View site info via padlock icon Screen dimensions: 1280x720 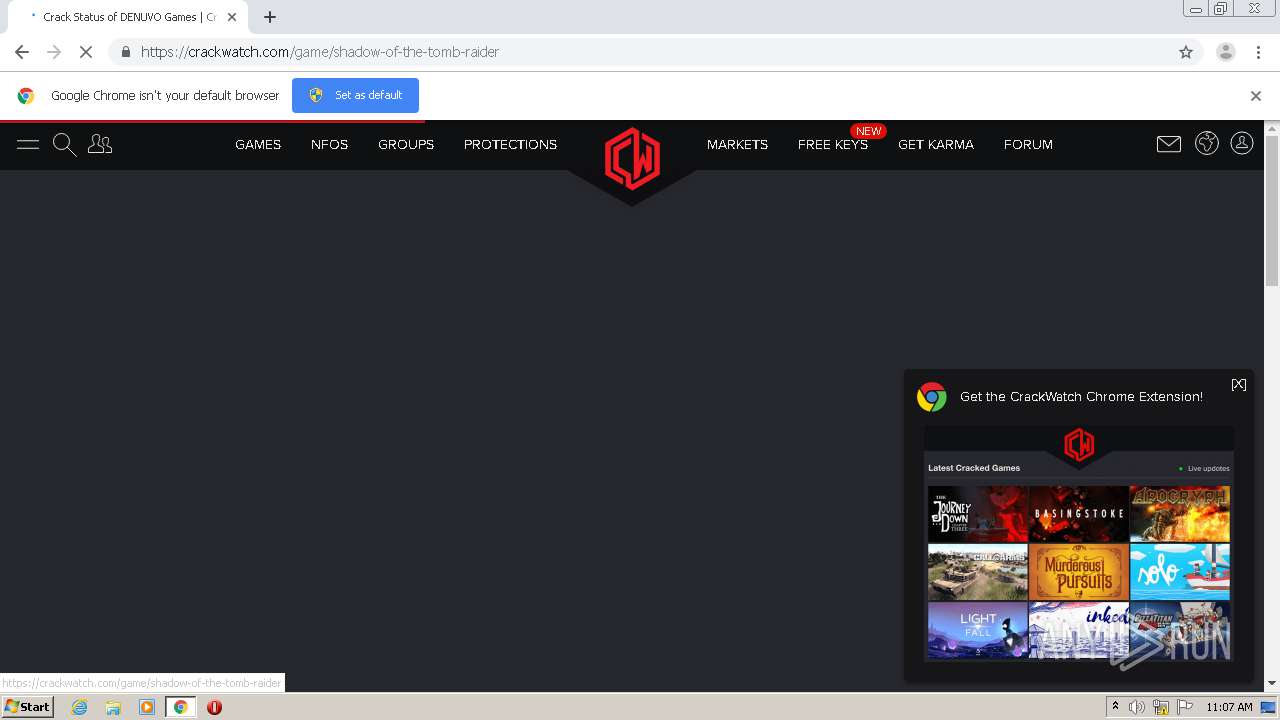125,52
